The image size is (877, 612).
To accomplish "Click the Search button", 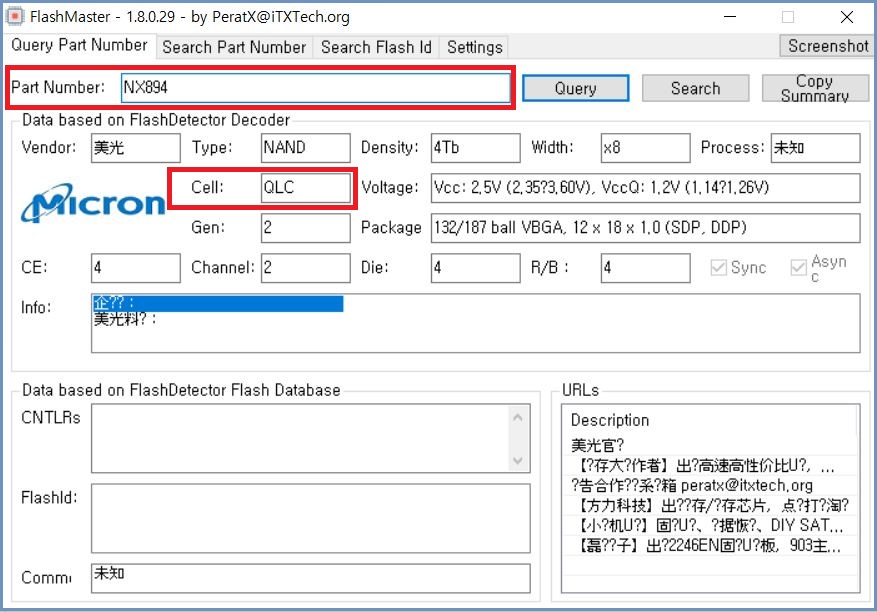I will click(x=695, y=88).
